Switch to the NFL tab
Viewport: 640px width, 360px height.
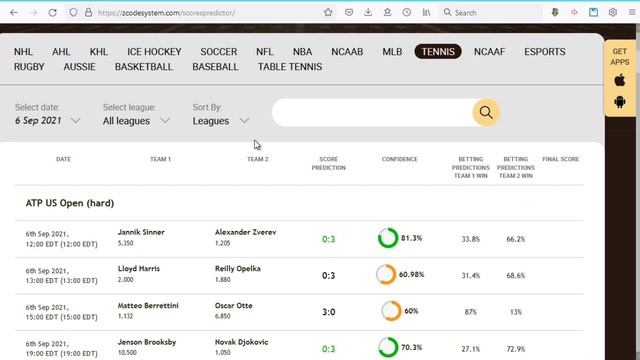(x=264, y=52)
